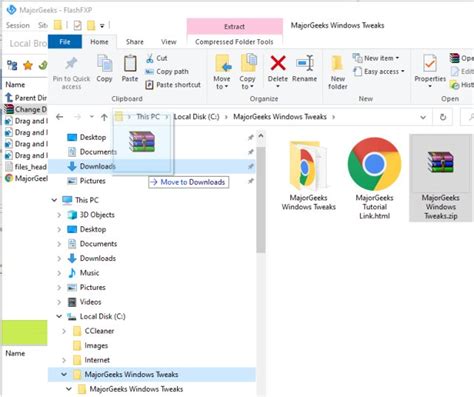Select MajorGeeks Tutorial Link.html file
The image size is (474, 397).
(x=374, y=178)
